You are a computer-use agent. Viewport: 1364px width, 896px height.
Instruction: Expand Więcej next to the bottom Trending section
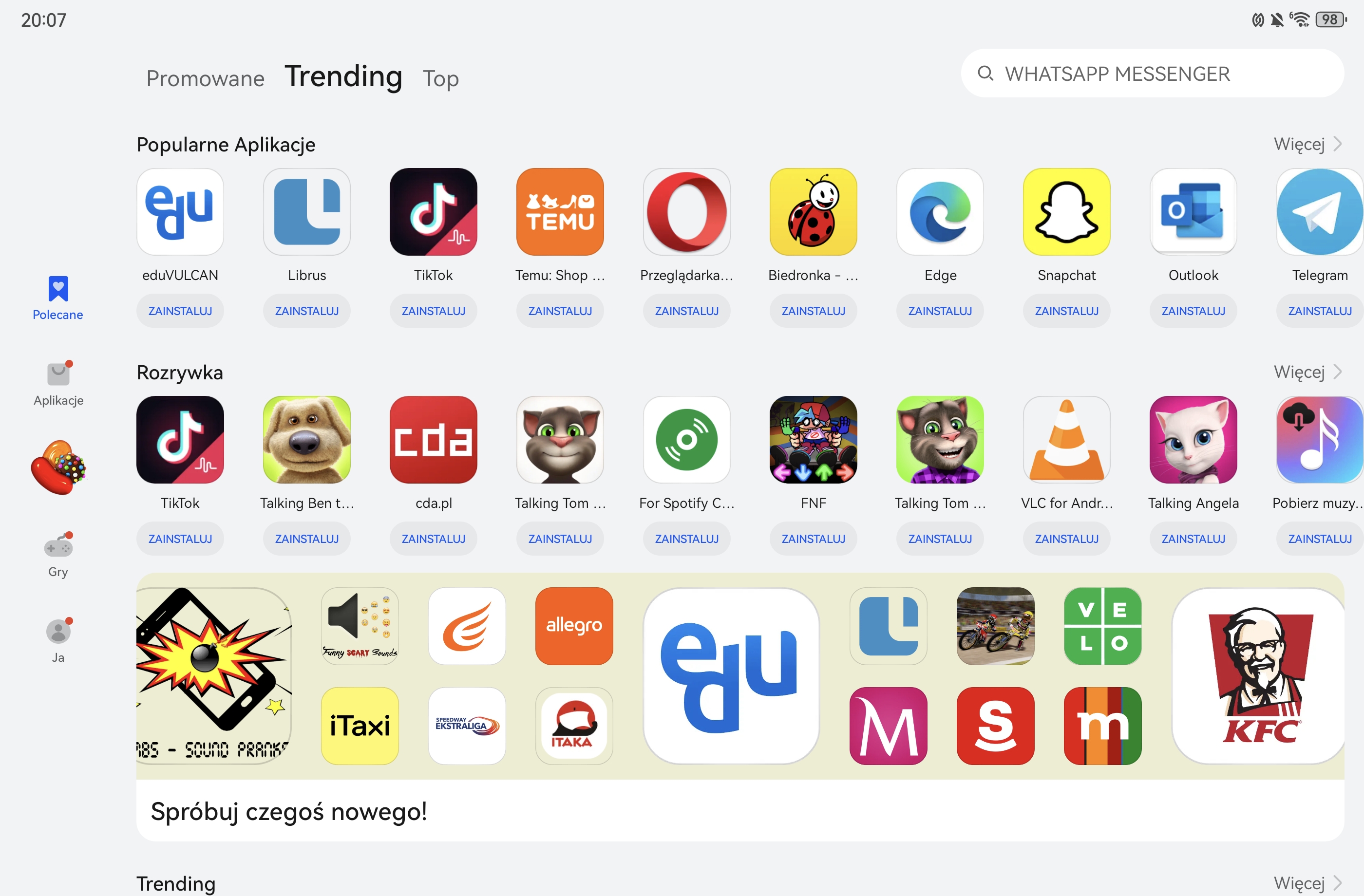click(x=1307, y=883)
